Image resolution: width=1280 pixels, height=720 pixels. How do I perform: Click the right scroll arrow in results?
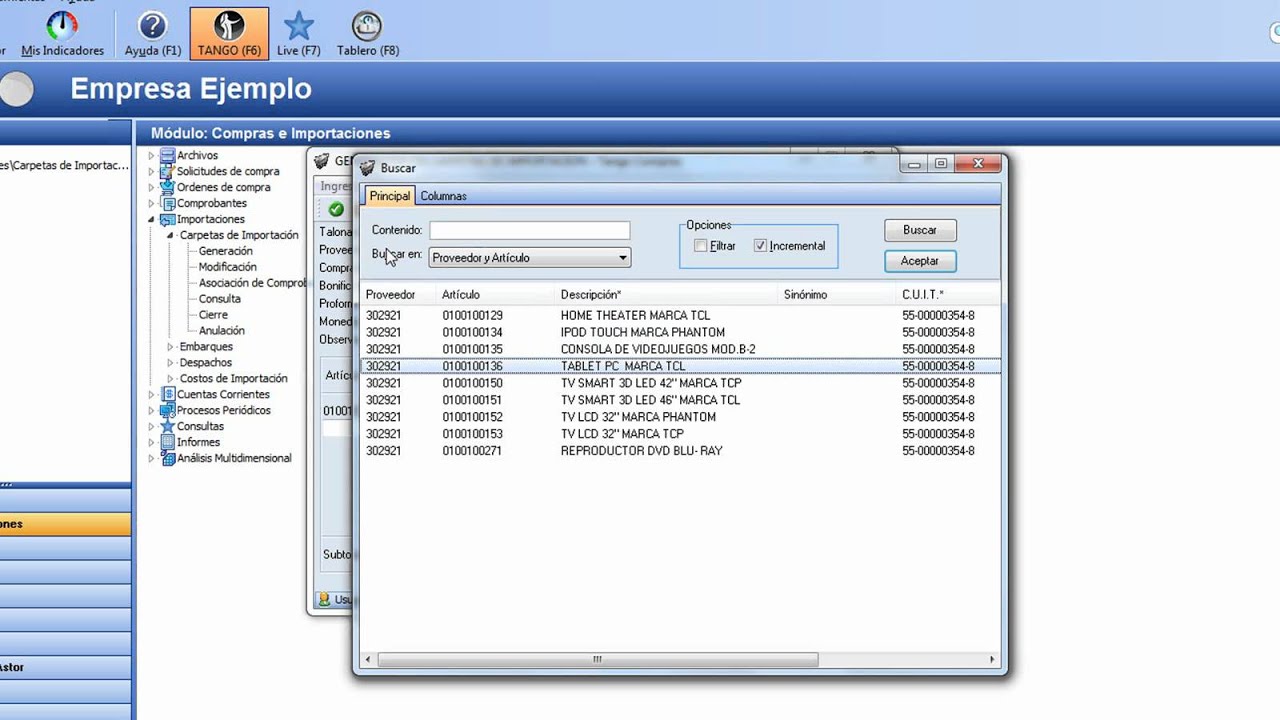[992, 660]
